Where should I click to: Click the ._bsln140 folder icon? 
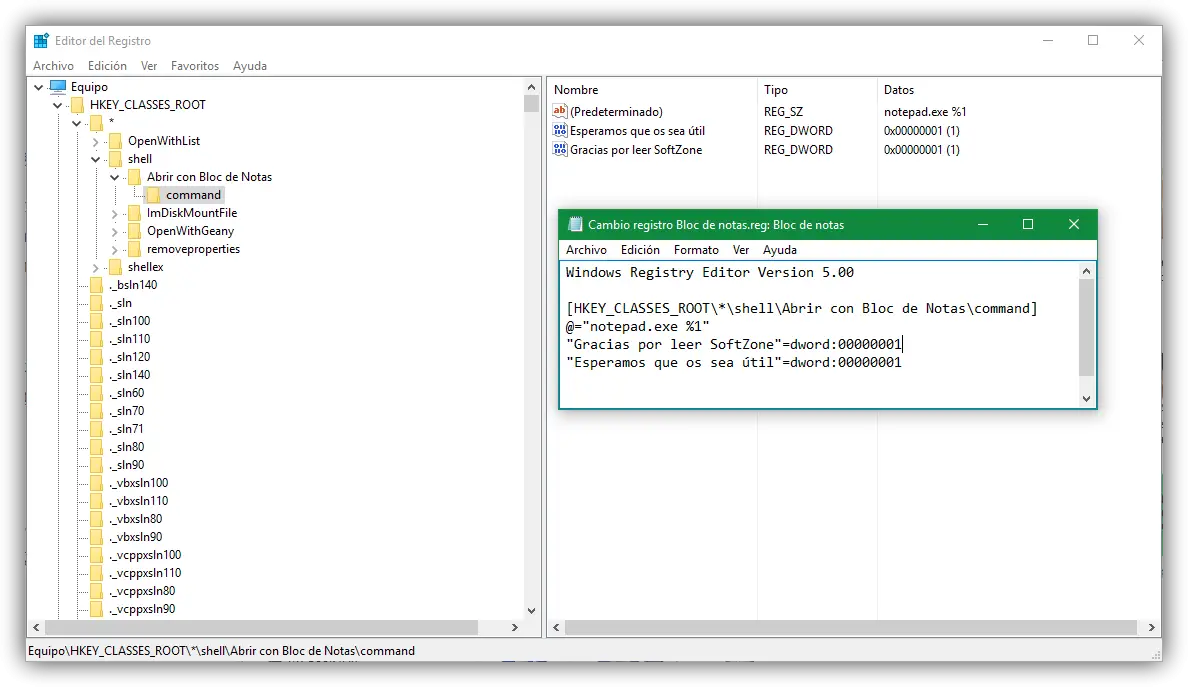(96, 285)
